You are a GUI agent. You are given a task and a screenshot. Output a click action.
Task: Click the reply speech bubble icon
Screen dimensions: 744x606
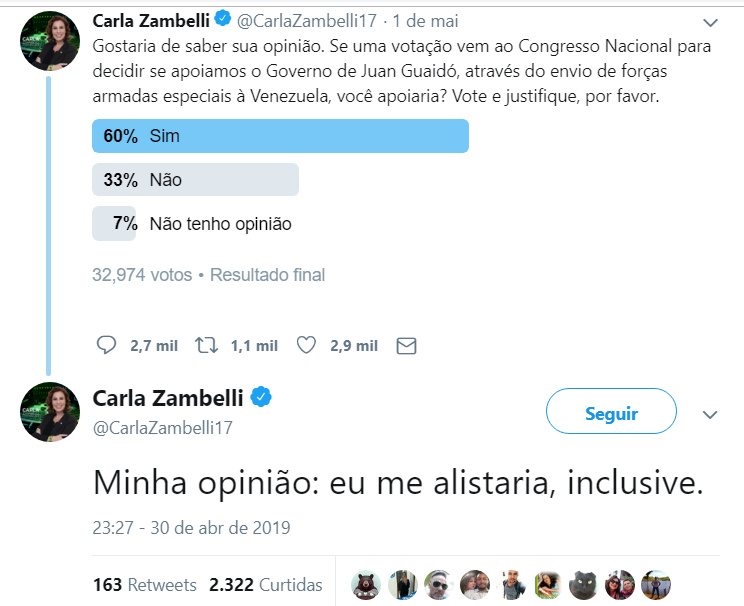[107, 345]
